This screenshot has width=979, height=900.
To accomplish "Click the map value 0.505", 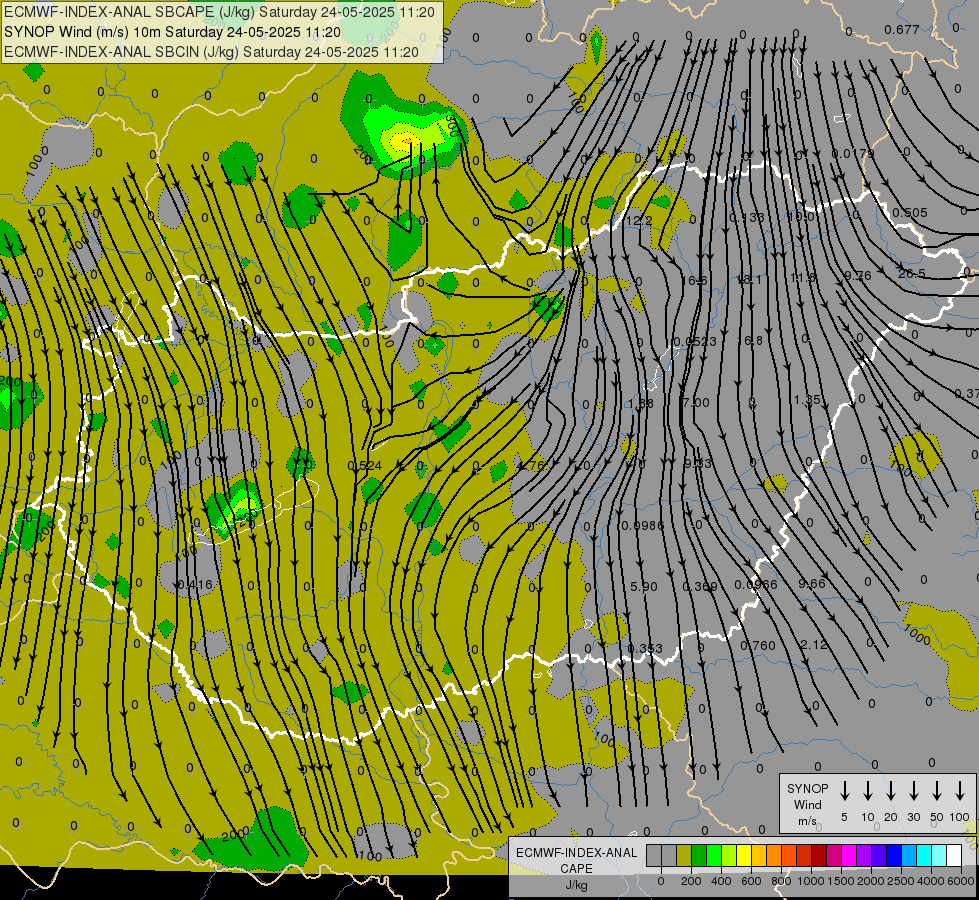I will (910, 212).
